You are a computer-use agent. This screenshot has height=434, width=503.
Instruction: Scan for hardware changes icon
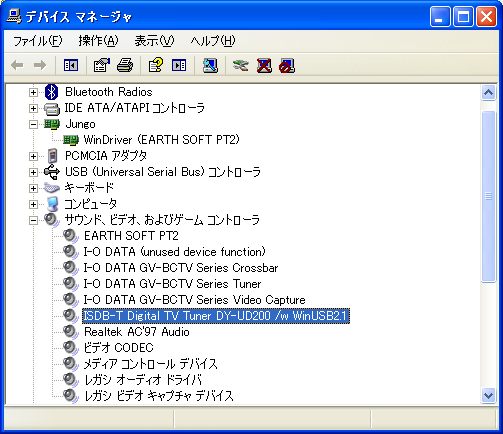210,65
